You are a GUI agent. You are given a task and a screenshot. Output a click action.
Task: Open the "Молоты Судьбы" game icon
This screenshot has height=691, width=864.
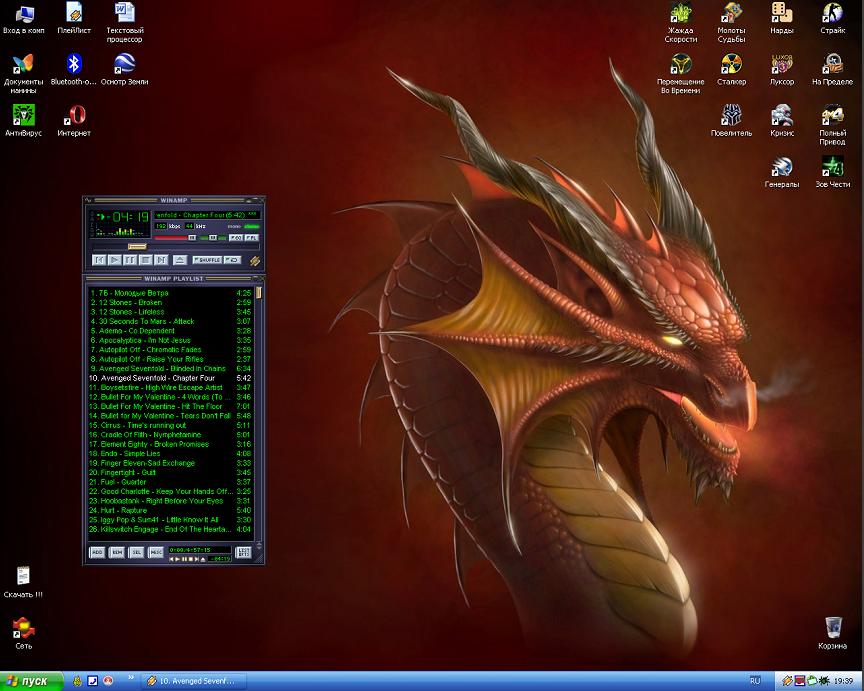(x=731, y=23)
